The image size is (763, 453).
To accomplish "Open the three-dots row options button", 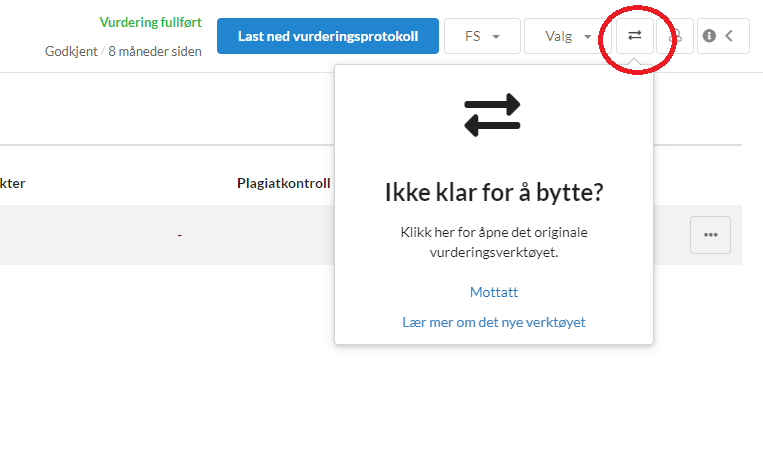I will click(x=710, y=235).
